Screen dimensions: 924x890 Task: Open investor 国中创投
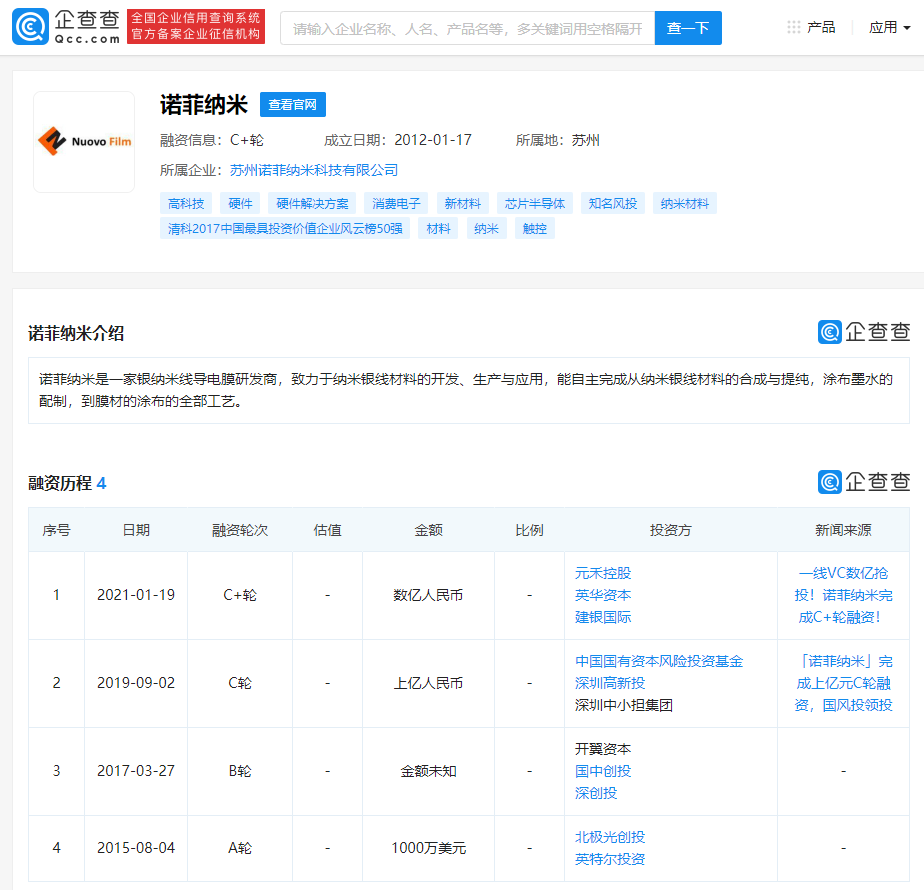pyautogui.click(x=603, y=771)
